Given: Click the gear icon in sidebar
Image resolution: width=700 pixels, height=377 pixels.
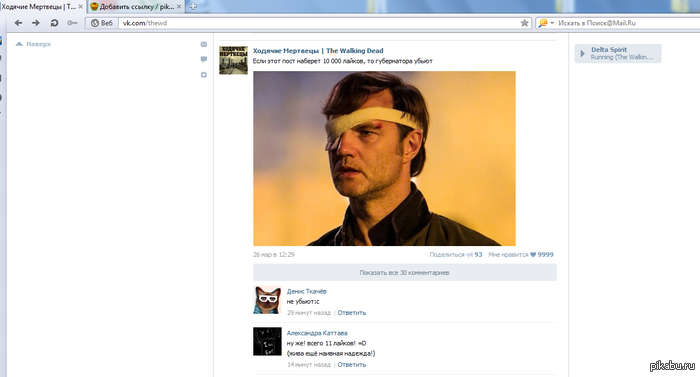Looking at the screenshot, I should pos(204,75).
